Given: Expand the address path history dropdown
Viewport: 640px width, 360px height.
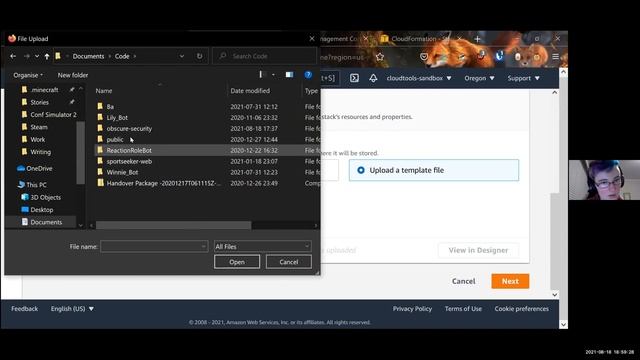Looking at the screenshot, I should click(182, 56).
